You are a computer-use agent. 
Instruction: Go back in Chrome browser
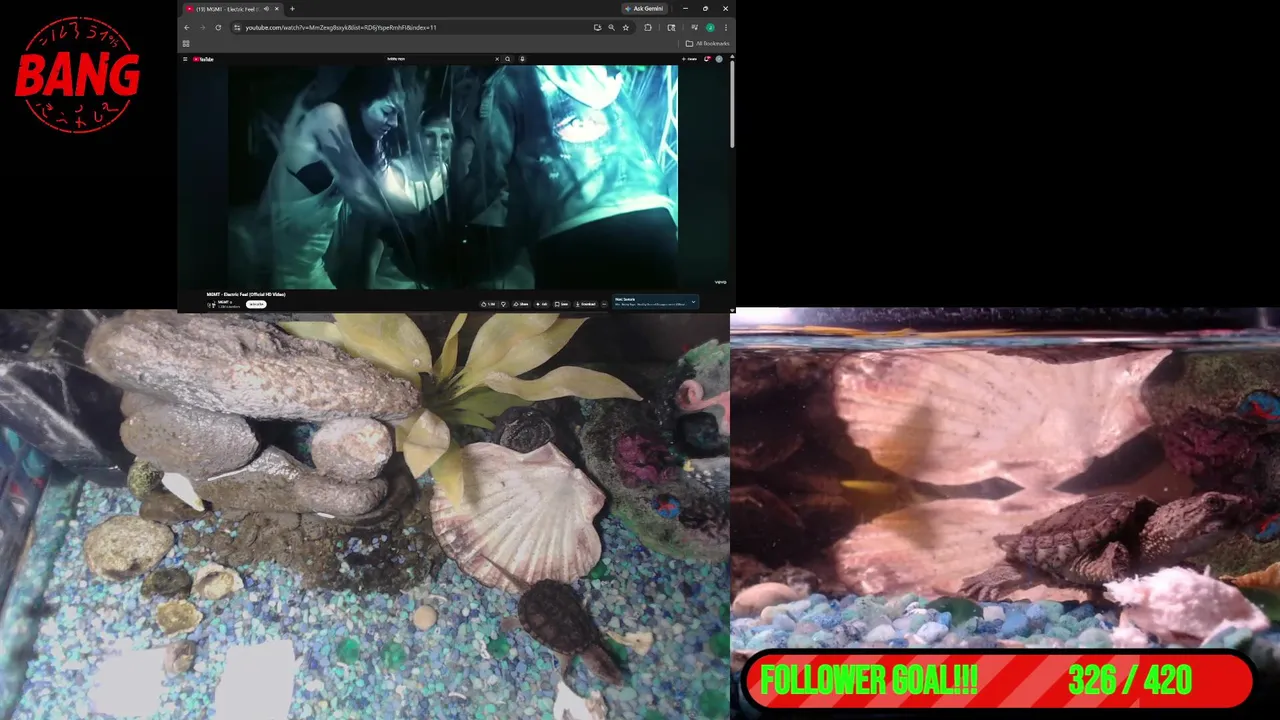[186, 27]
